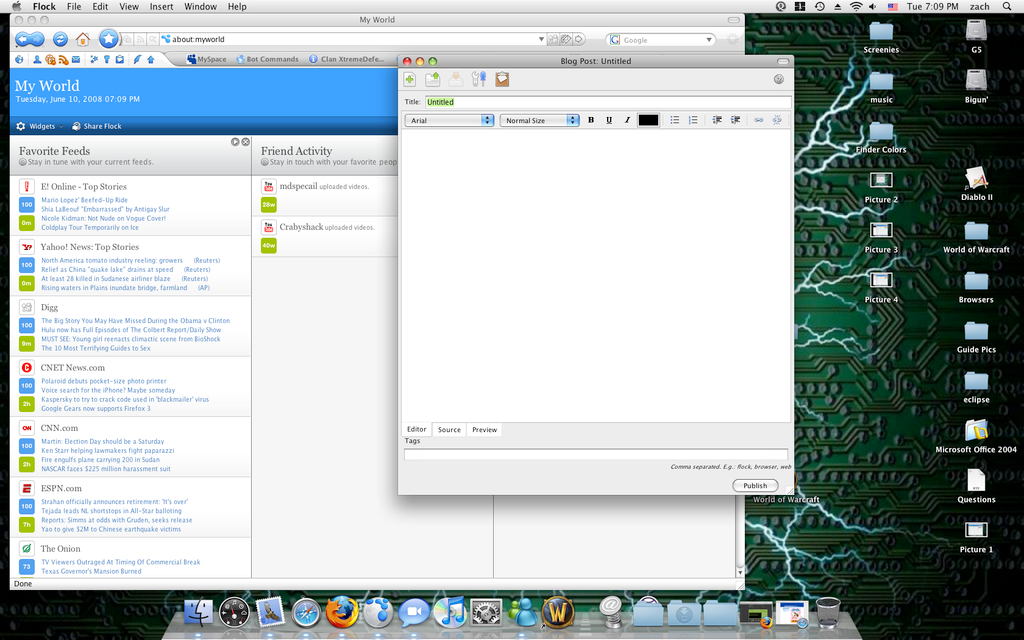Viewport: 1024px width, 640px height.
Task: Open the World of Warcraft desktop folder
Action: (x=976, y=237)
